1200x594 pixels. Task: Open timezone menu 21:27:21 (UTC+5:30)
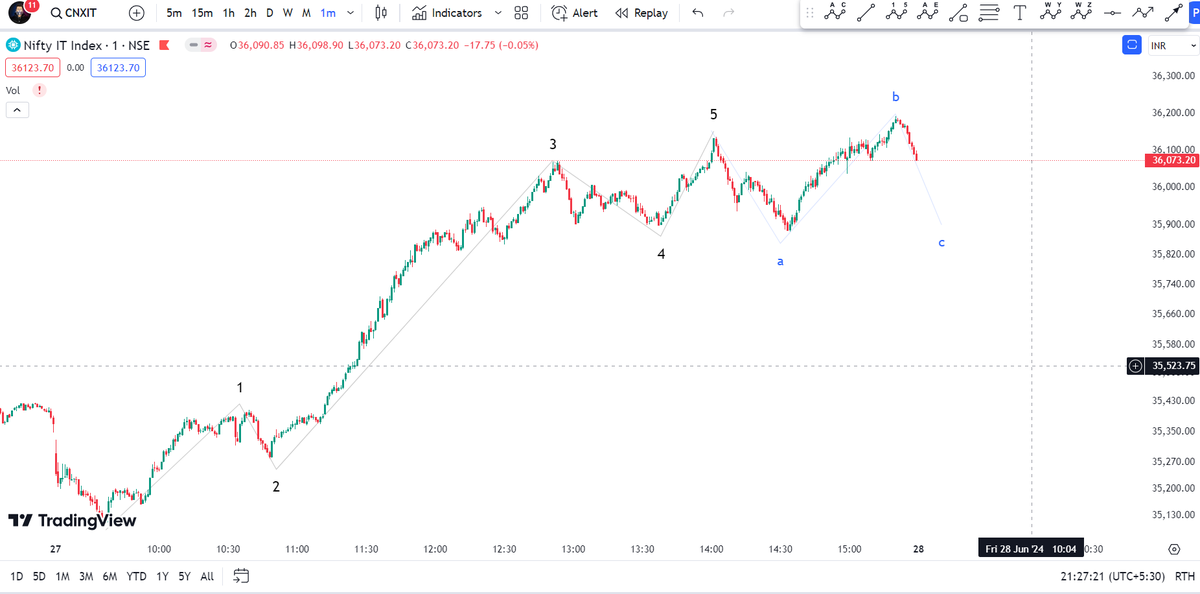tap(1113, 576)
